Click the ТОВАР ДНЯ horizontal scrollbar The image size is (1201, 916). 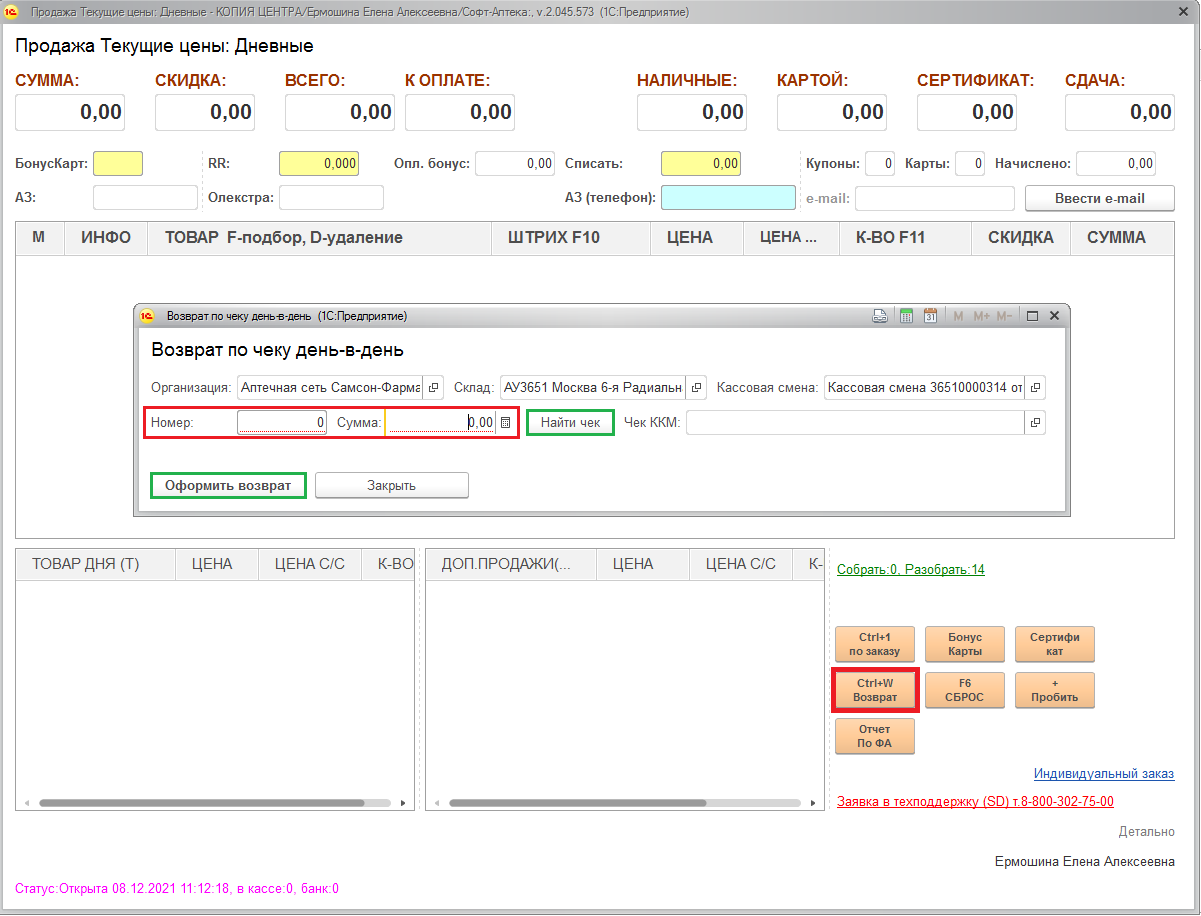pos(215,803)
